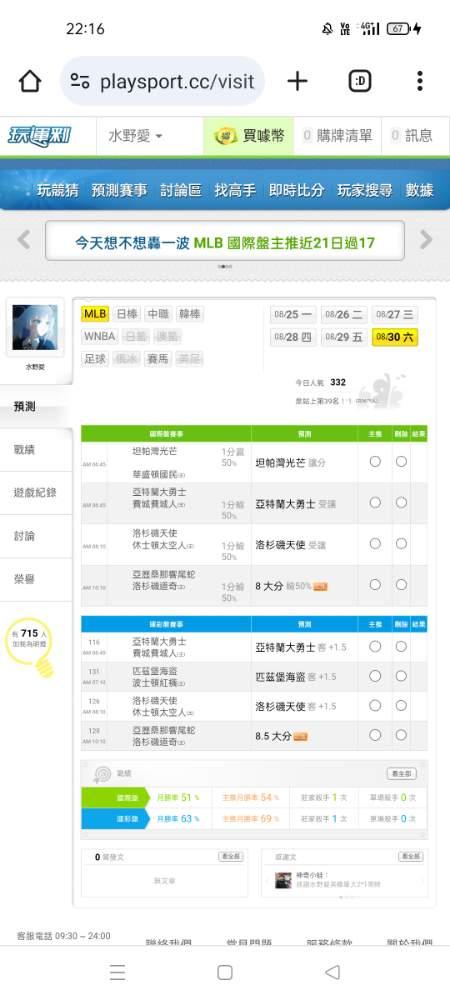This screenshot has height=1000, width=450.
Task: Click the 玩運彩 site logo
Action: [40, 136]
